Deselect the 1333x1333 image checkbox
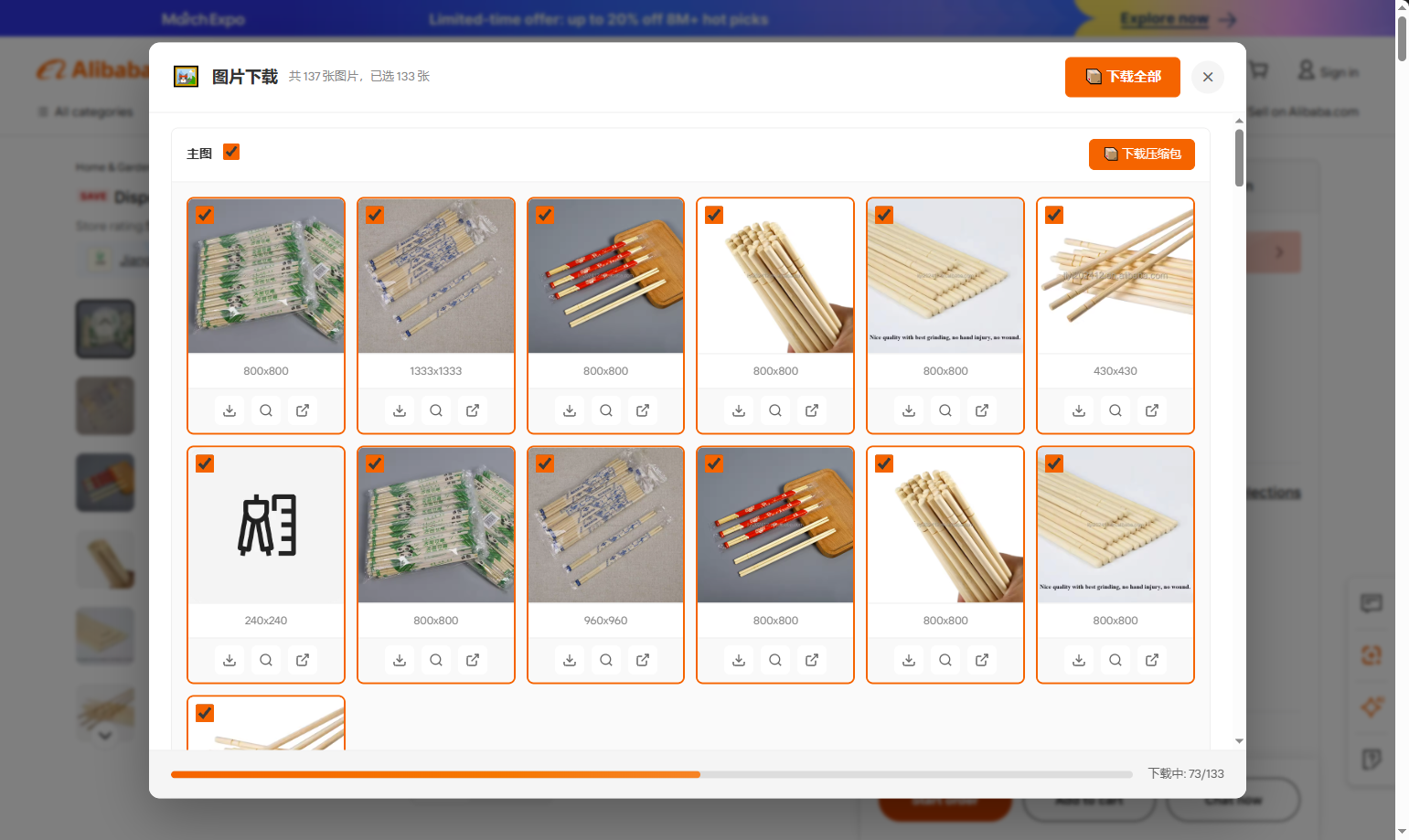 point(375,215)
